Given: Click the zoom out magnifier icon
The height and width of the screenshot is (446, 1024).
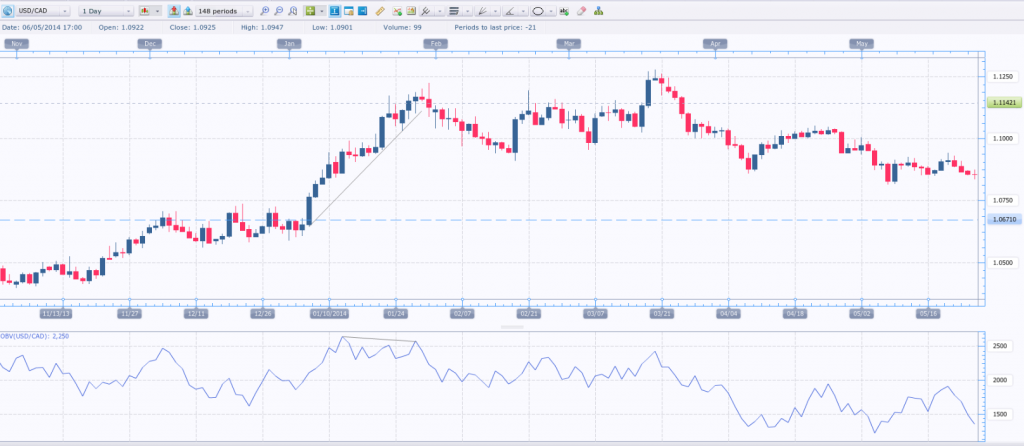Looking at the screenshot, I should pyautogui.click(x=278, y=10).
